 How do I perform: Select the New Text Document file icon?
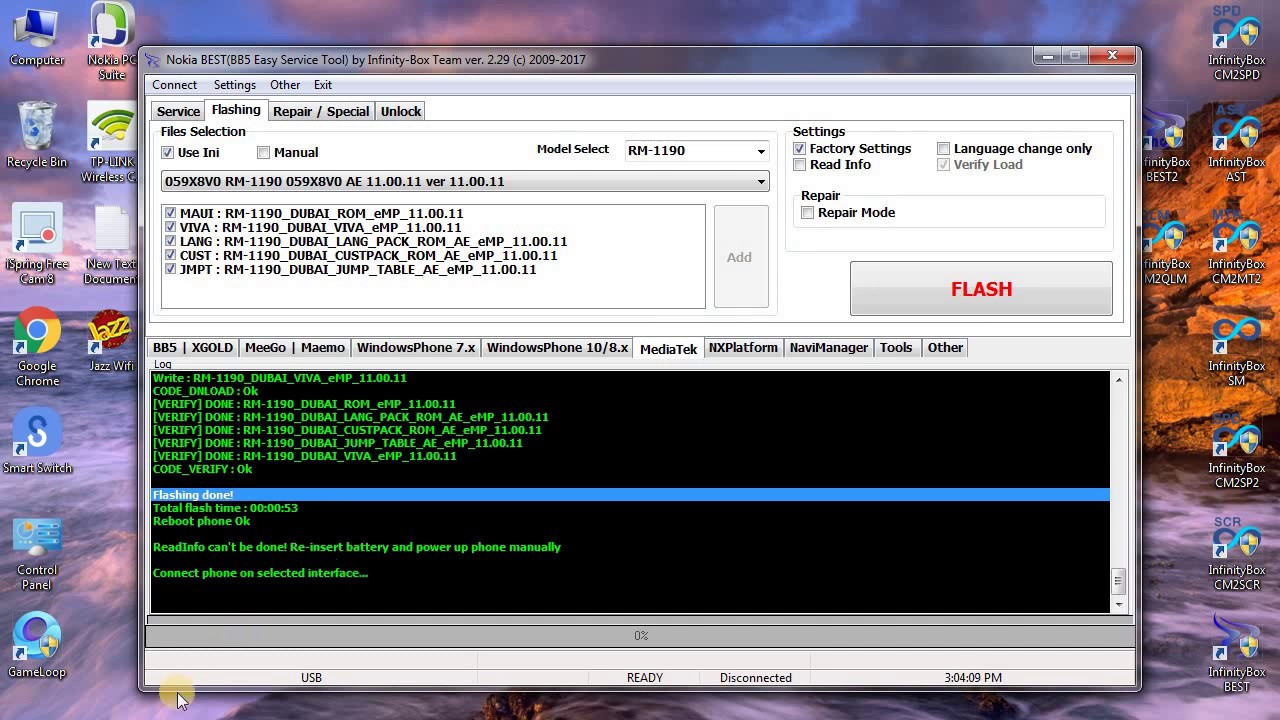pos(112,245)
